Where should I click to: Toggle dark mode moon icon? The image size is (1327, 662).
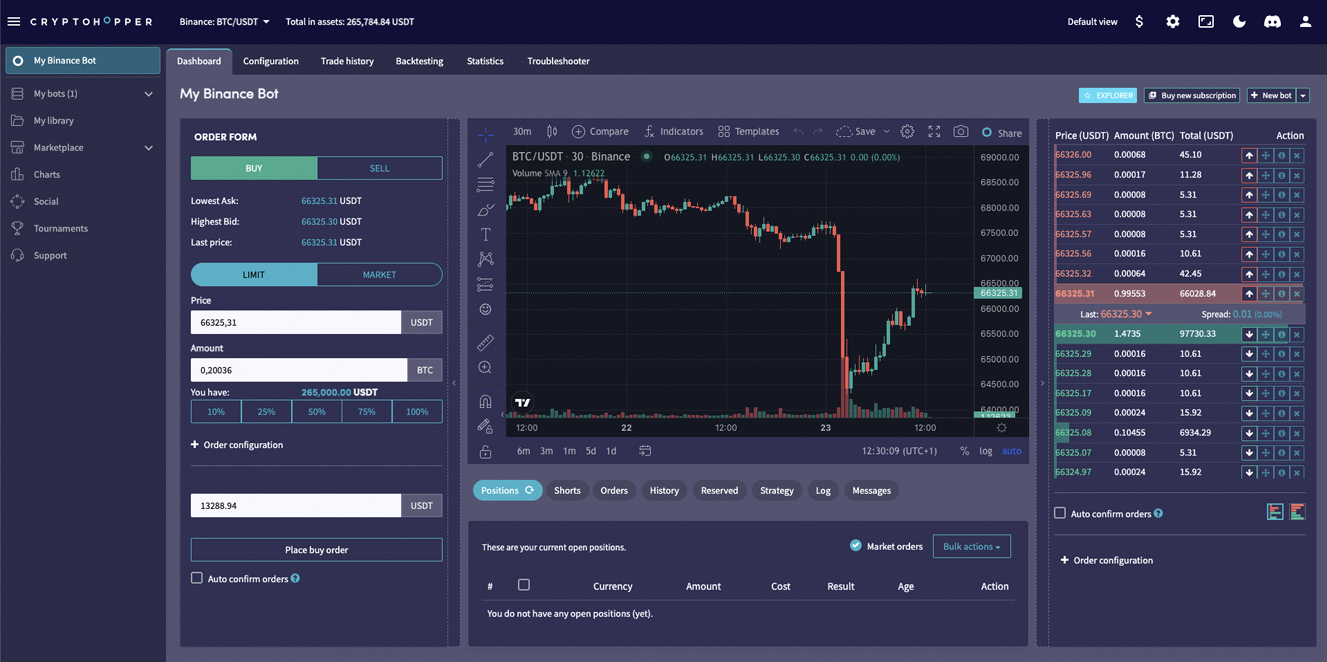pos(1239,21)
